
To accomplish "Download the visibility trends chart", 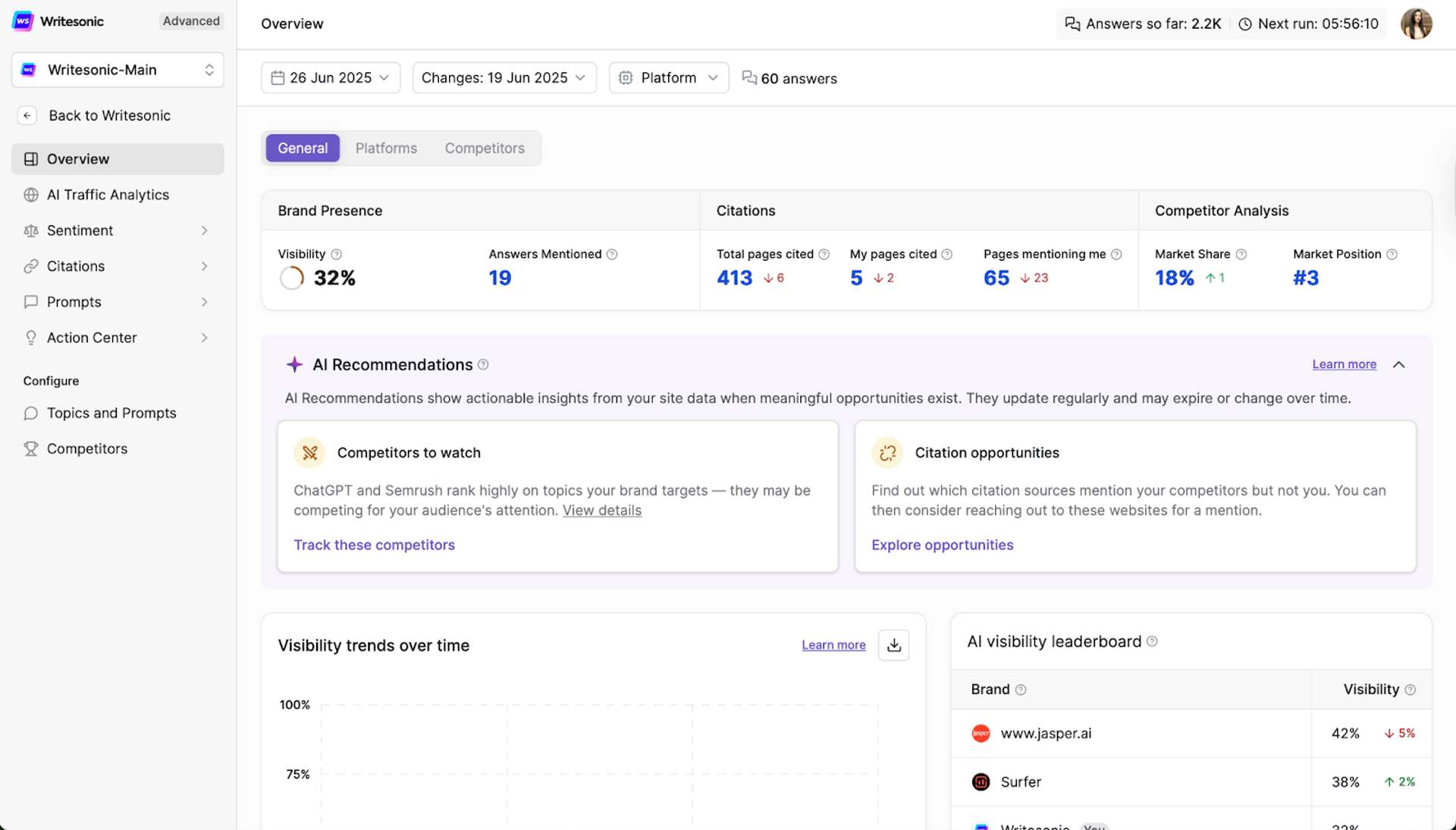I will click(894, 645).
